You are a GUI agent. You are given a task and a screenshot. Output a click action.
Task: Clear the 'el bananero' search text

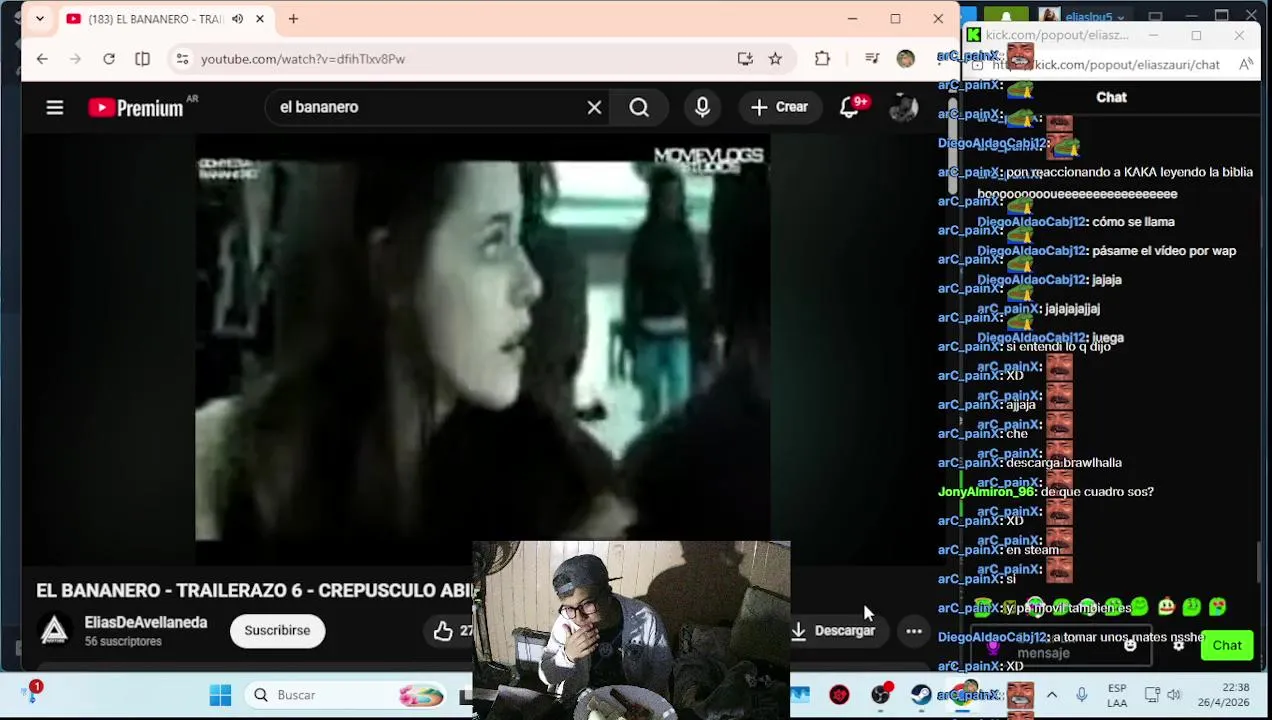pyautogui.click(x=594, y=107)
